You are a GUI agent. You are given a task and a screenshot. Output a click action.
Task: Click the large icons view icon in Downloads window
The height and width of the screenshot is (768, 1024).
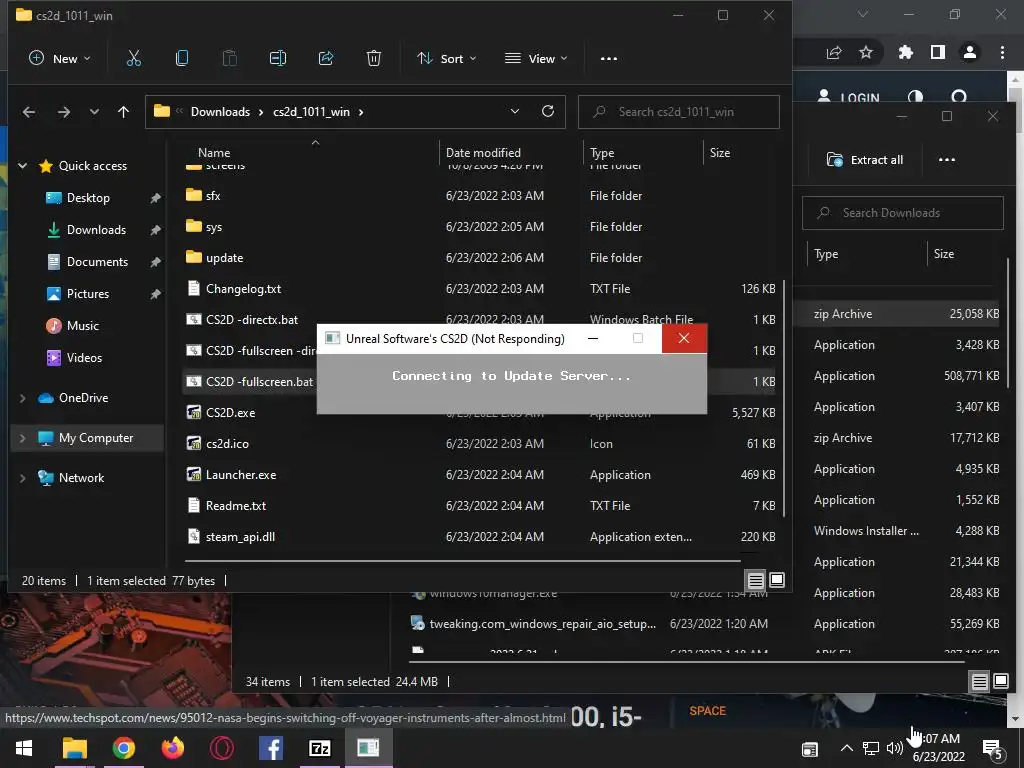pos(1001,682)
